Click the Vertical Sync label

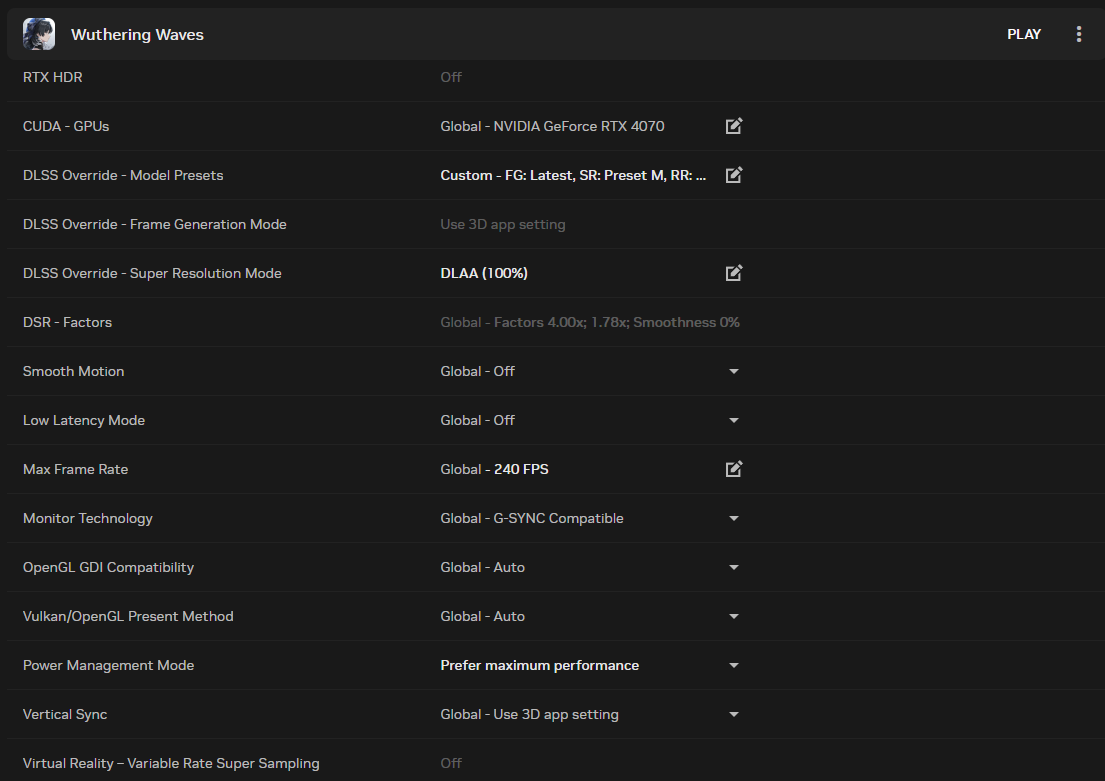click(65, 714)
